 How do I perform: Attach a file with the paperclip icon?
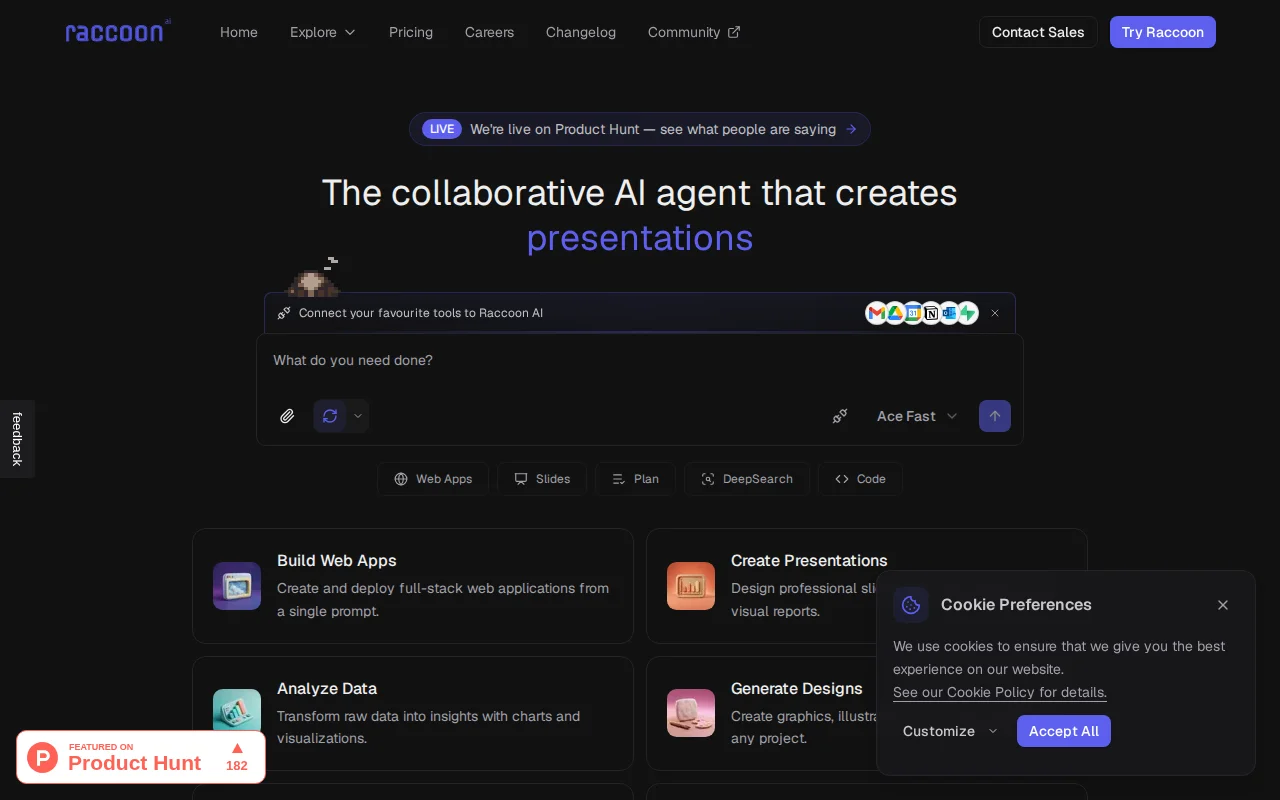coord(287,416)
